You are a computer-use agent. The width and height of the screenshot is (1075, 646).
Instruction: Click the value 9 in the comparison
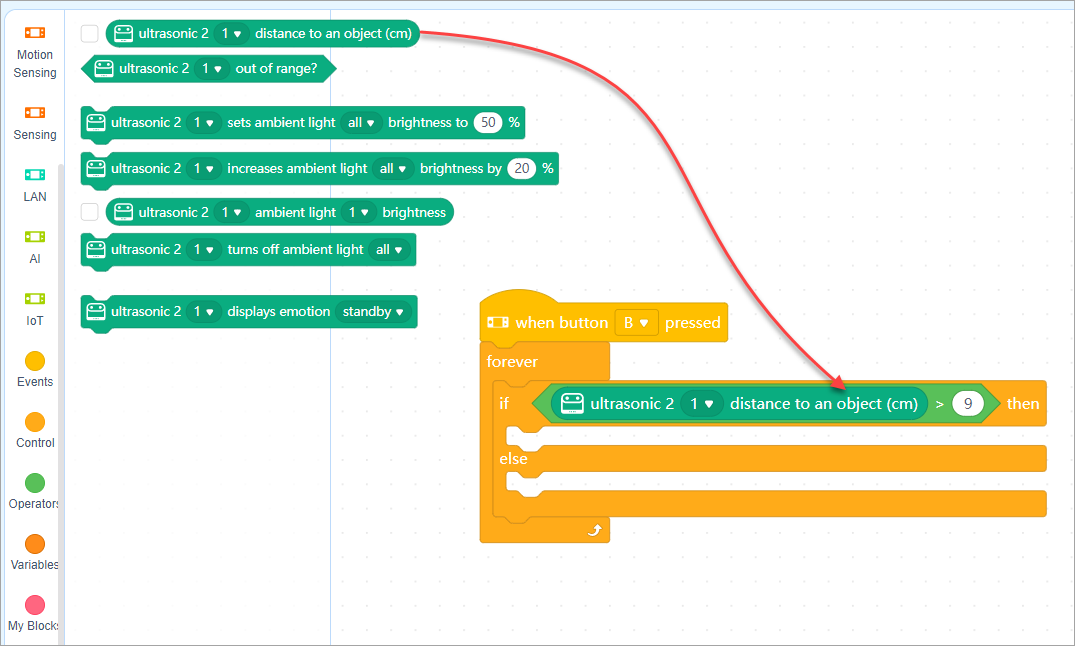967,404
